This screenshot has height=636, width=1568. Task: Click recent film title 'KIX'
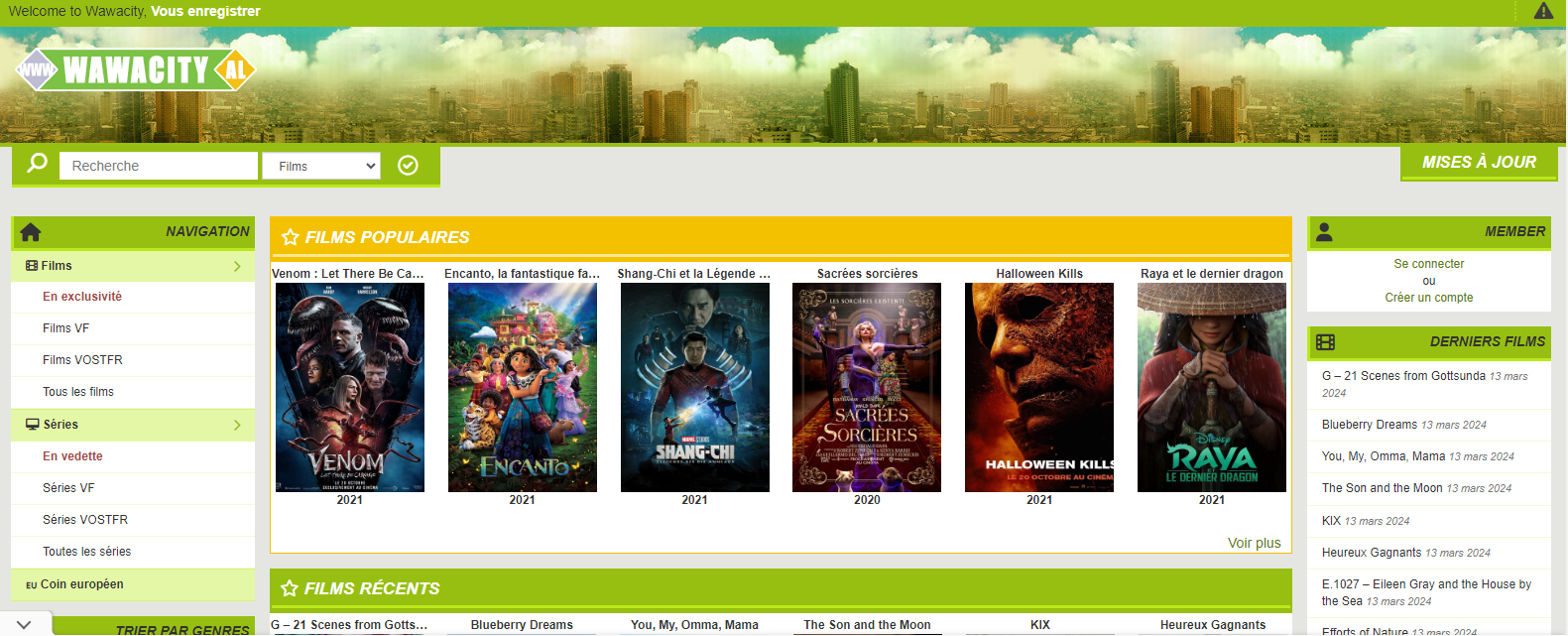[x=1039, y=625]
